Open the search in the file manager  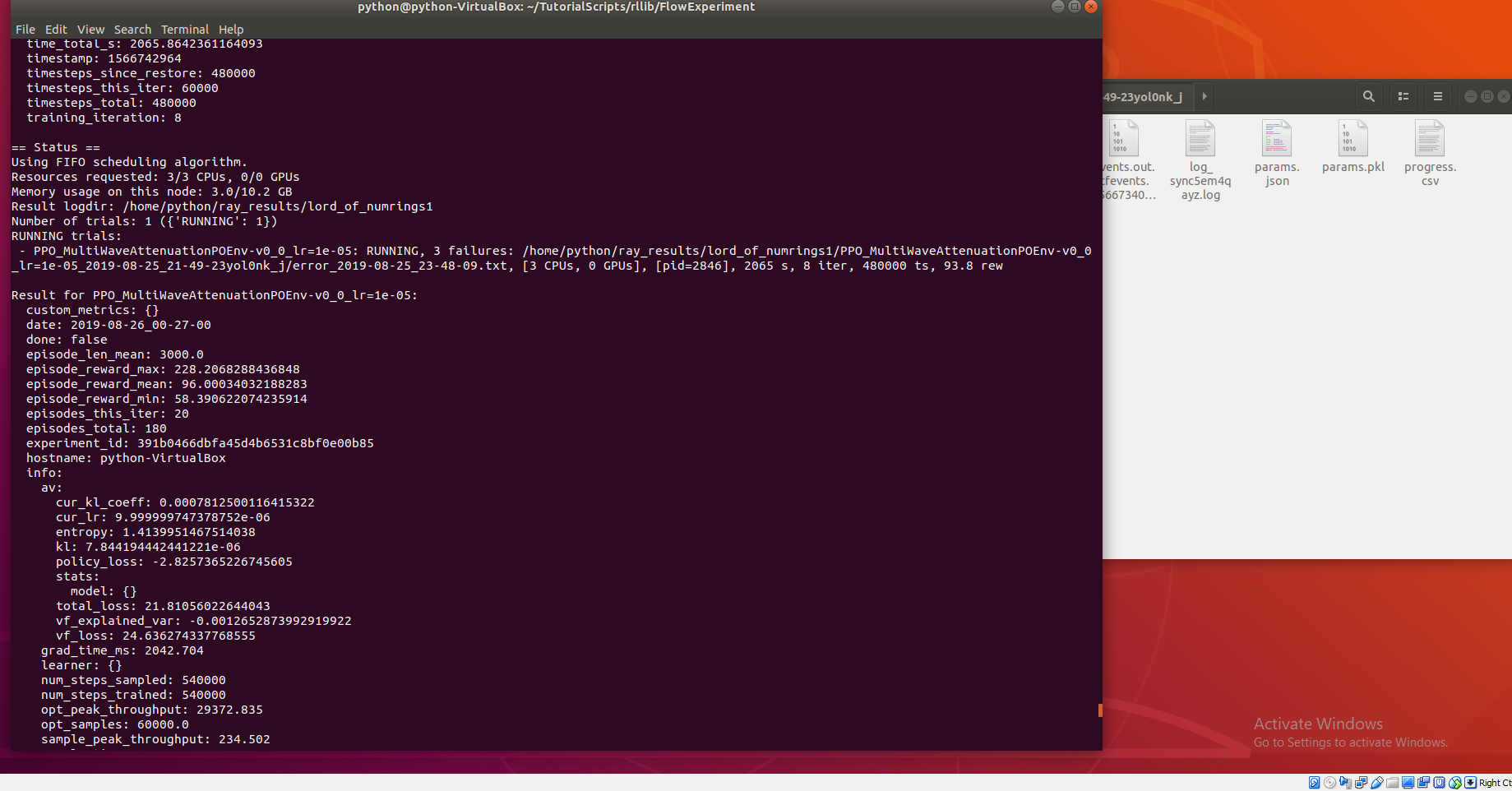1368,96
